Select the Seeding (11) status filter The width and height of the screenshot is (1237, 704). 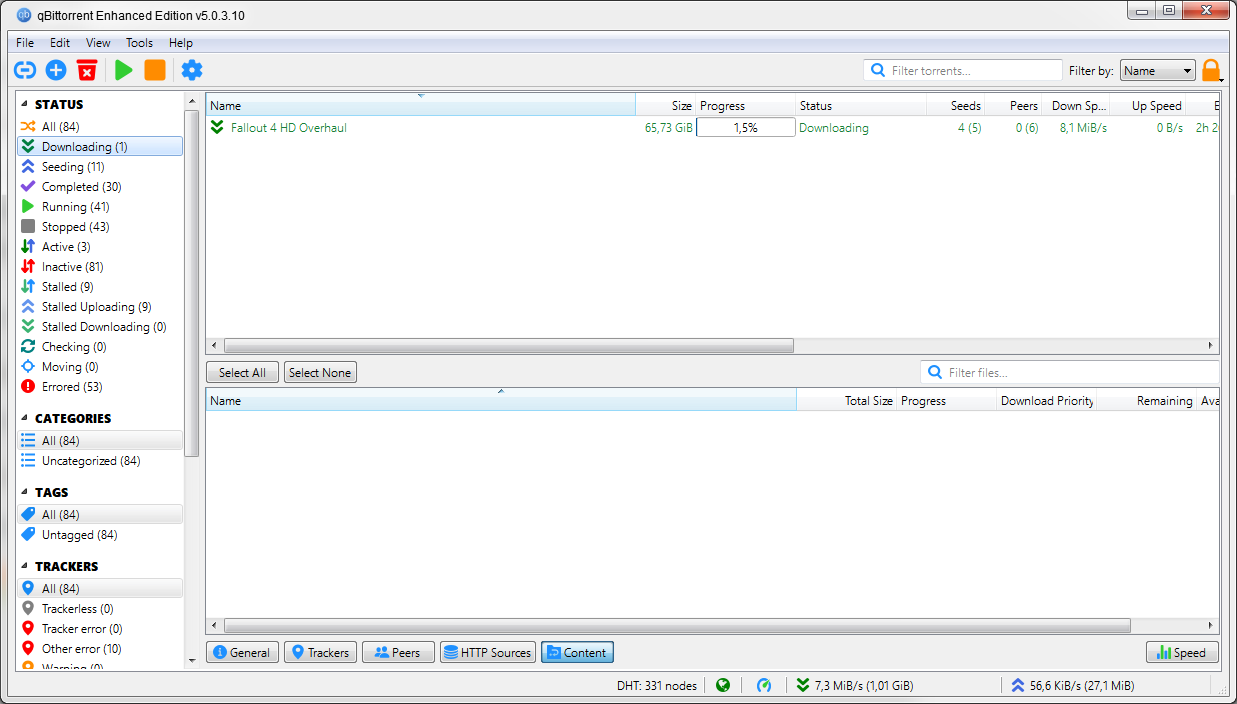(100, 166)
